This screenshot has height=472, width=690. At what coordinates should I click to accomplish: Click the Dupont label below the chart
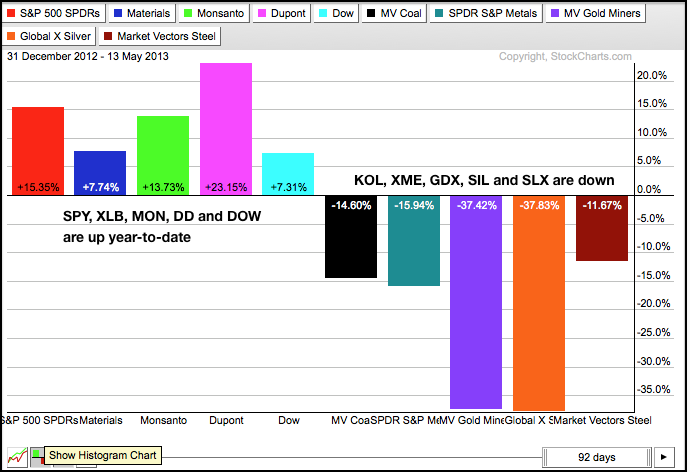point(226,421)
